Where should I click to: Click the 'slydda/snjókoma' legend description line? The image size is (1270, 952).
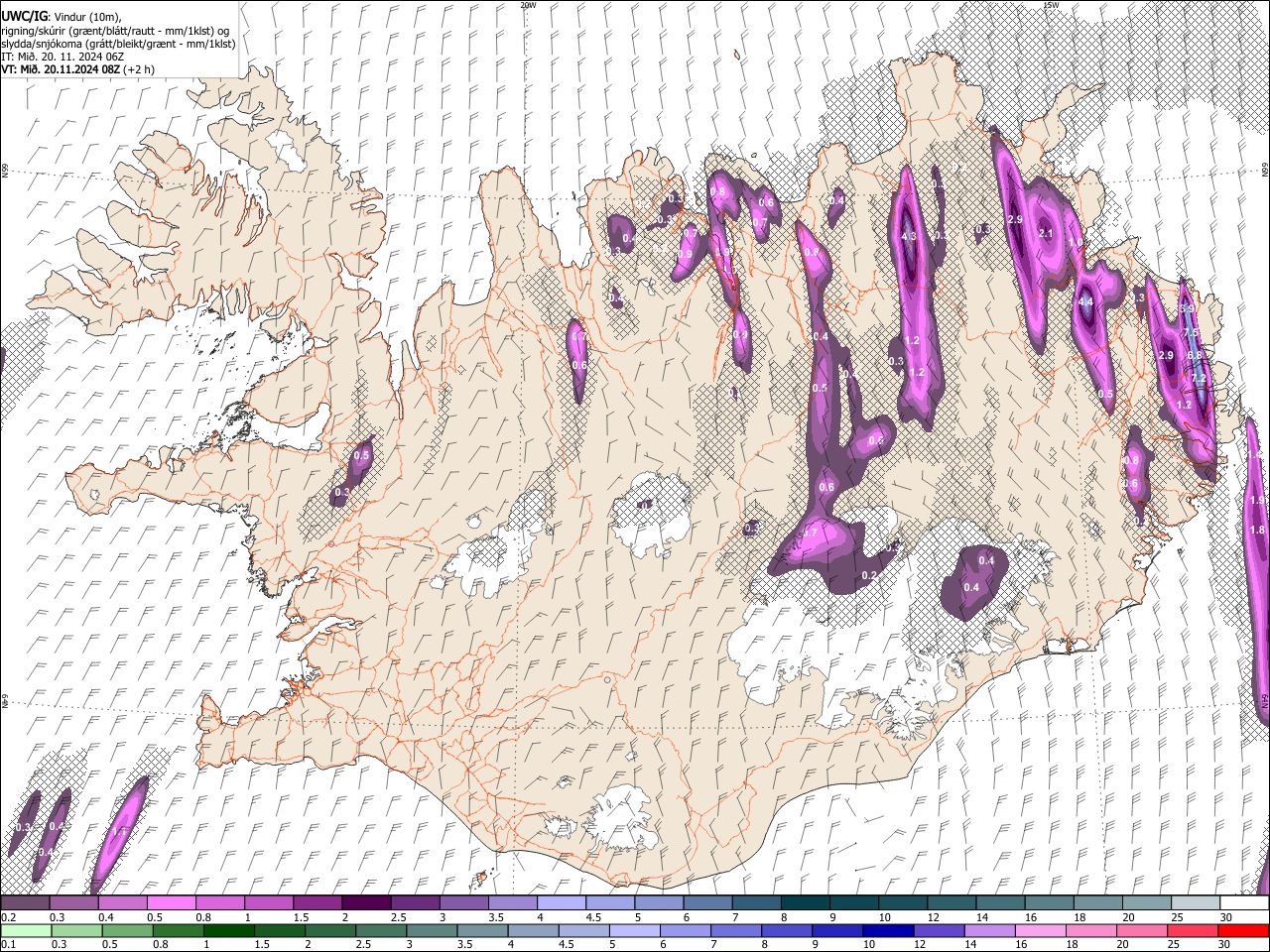pyautogui.click(x=118, y=44)
